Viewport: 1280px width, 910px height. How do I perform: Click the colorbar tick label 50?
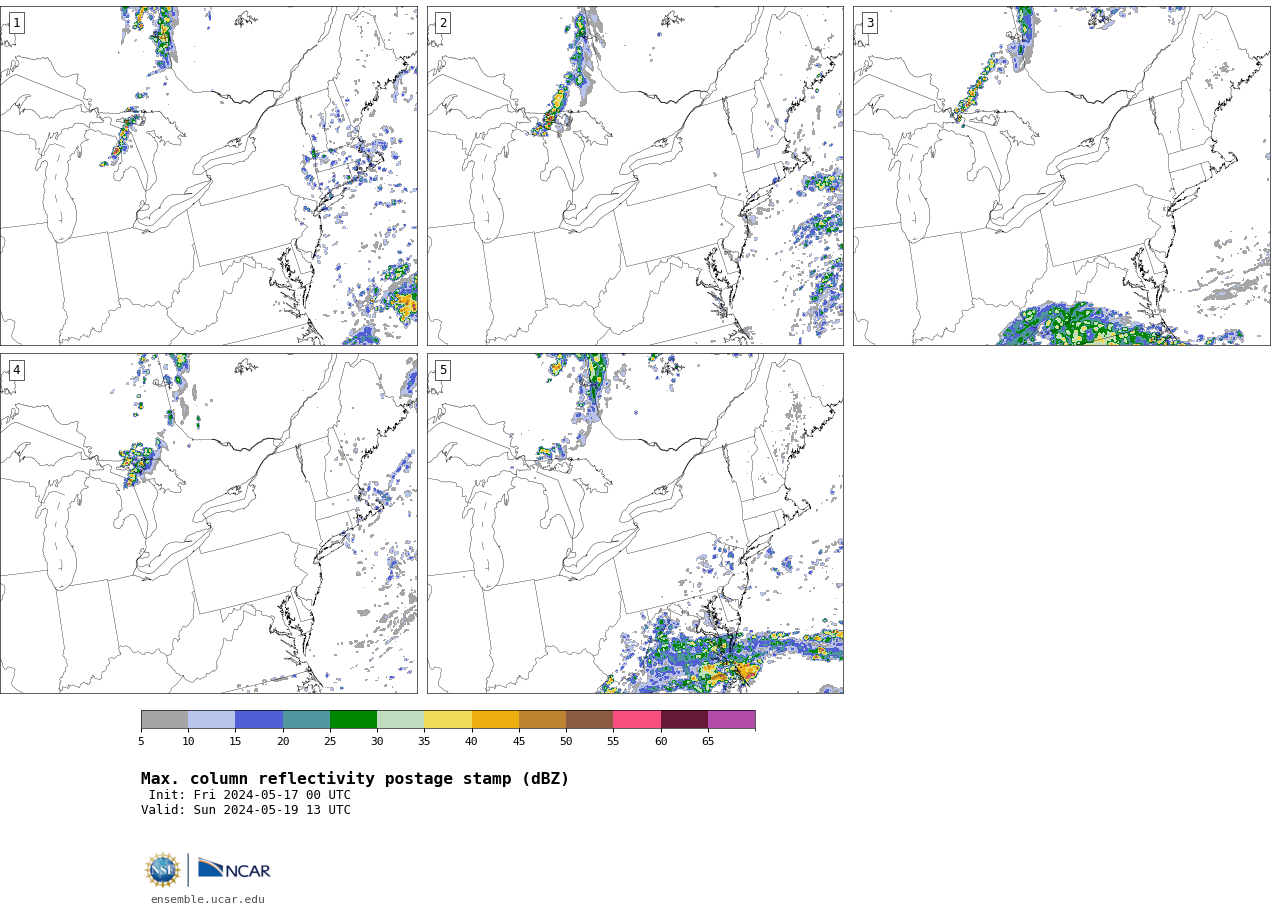(x=566, y=742)
